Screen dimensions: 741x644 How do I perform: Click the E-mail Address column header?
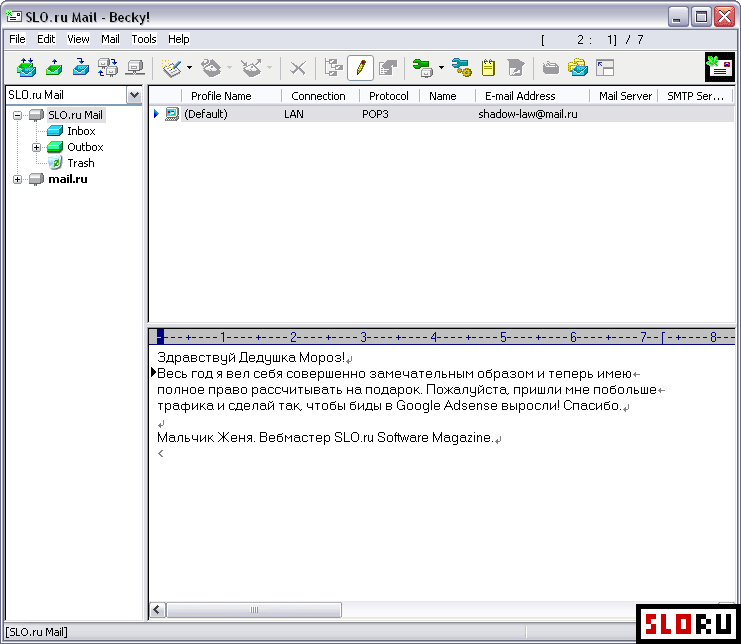click(520, 96)
